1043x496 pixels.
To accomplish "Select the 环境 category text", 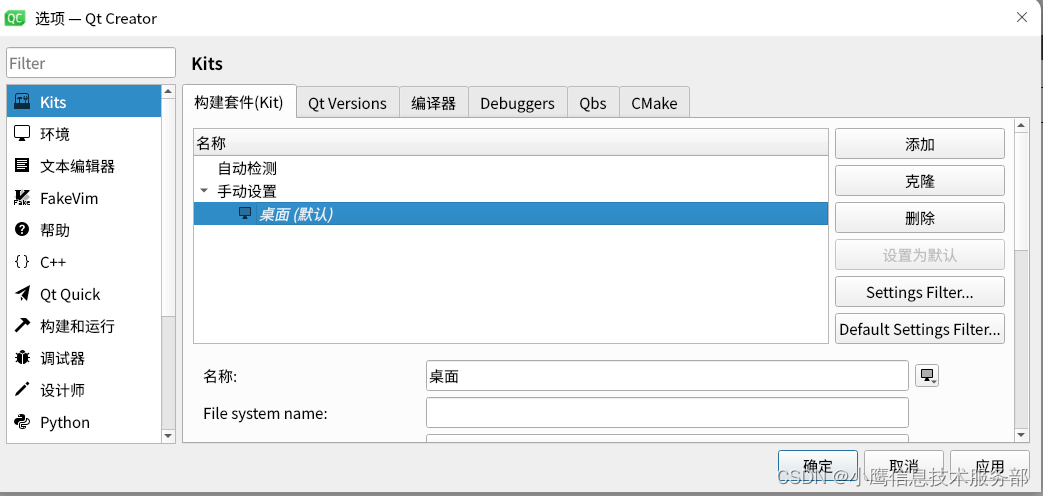I will pyautogui.click(x=55, y=134).
